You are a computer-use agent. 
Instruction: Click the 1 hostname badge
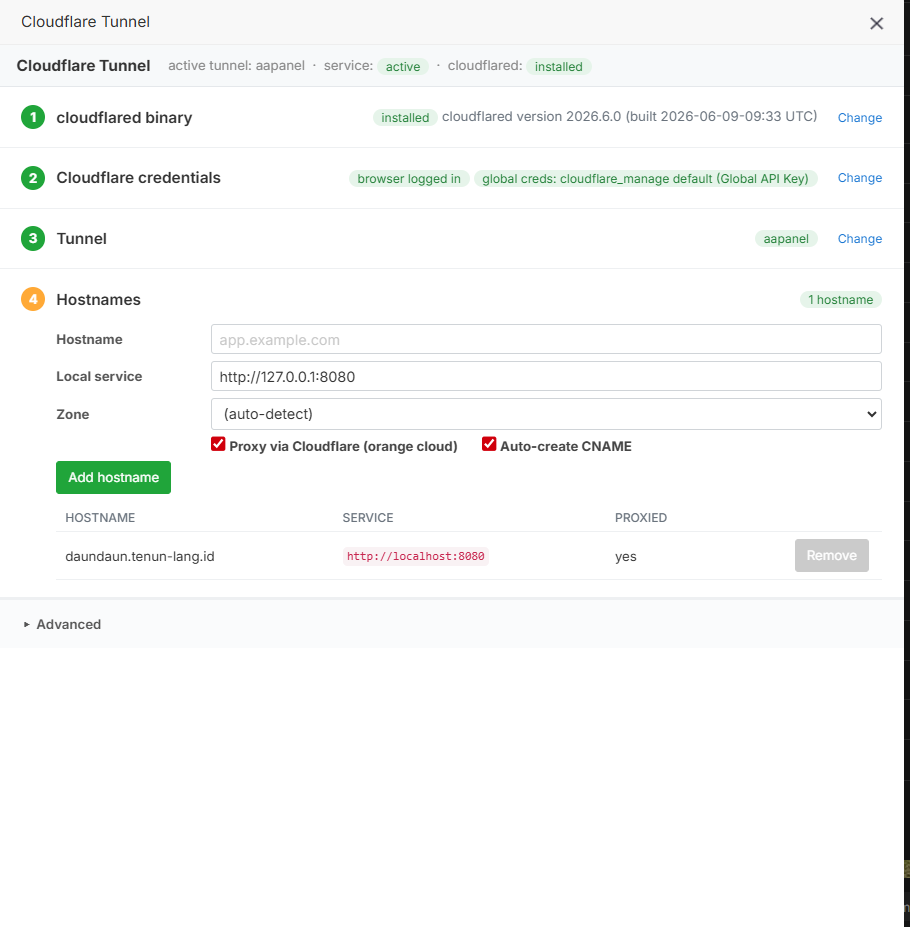[x=840, y=300]
